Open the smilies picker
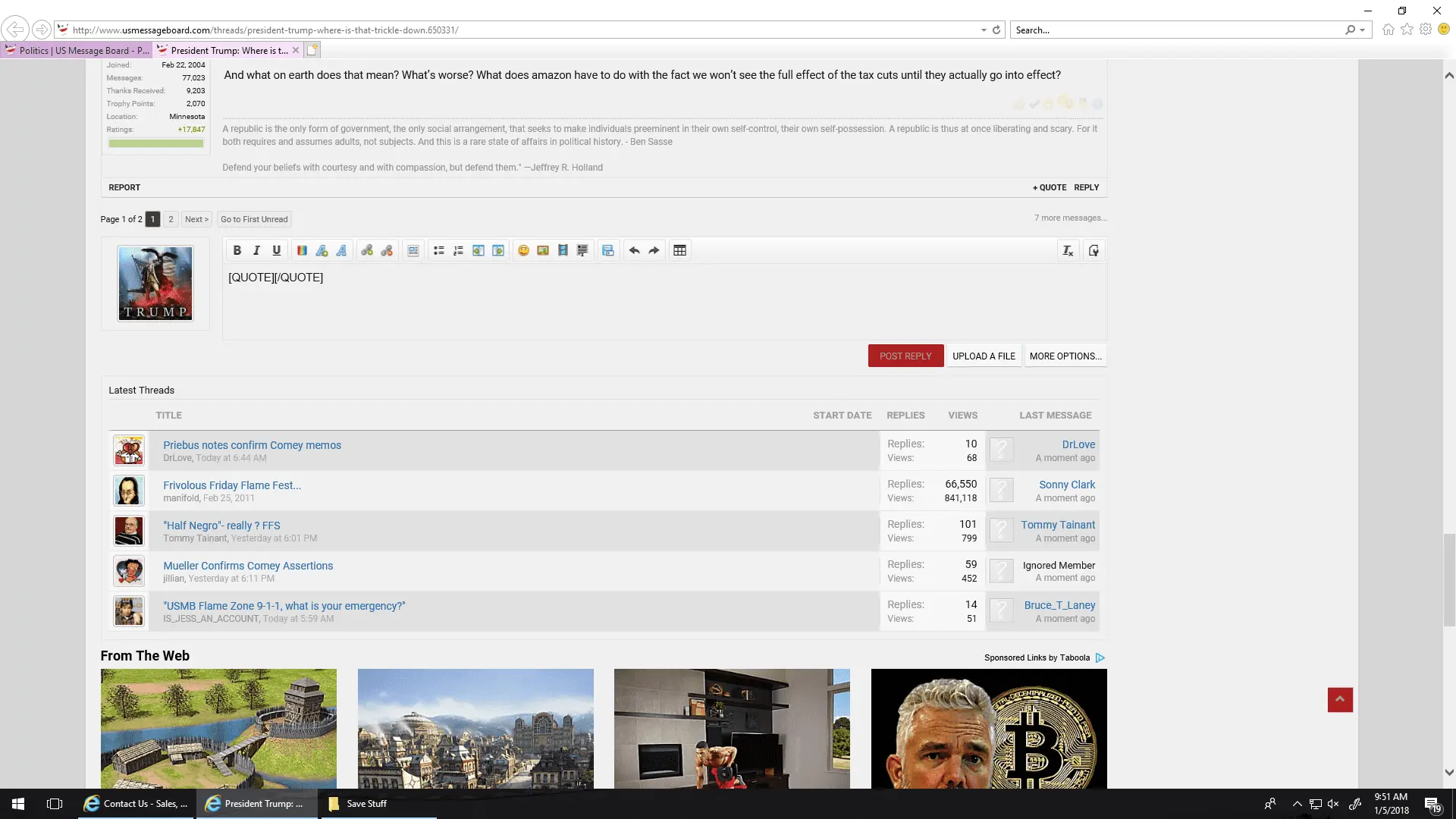Viewport: 1456px width, 819px height. tap(523, 250)
